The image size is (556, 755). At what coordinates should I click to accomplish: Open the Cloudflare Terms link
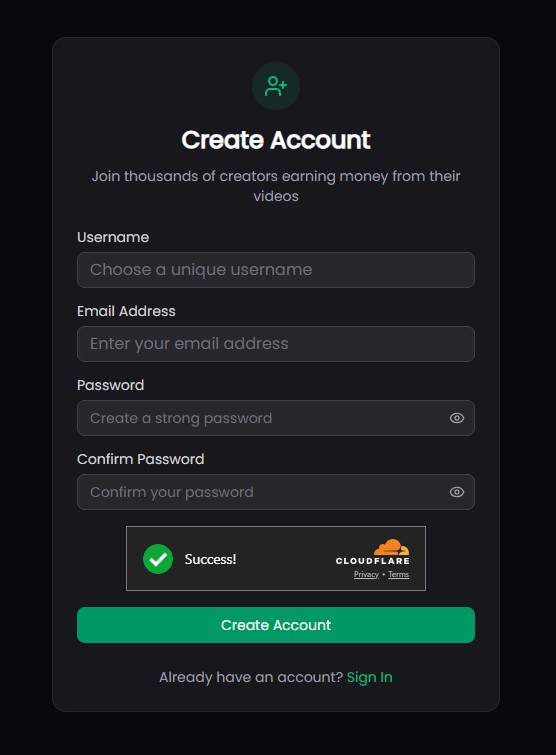point(399,574)
